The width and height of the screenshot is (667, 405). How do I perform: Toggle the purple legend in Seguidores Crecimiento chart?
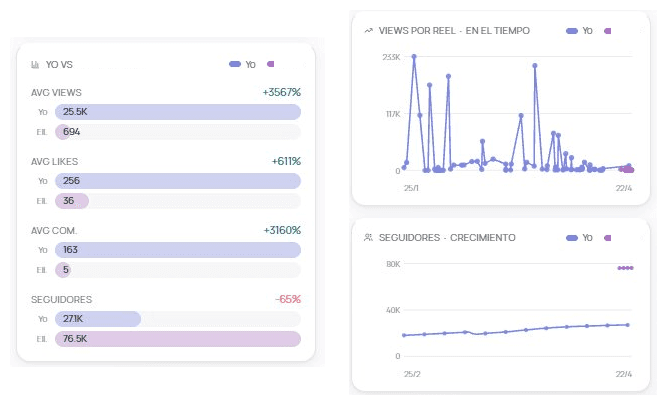[607, 237]
